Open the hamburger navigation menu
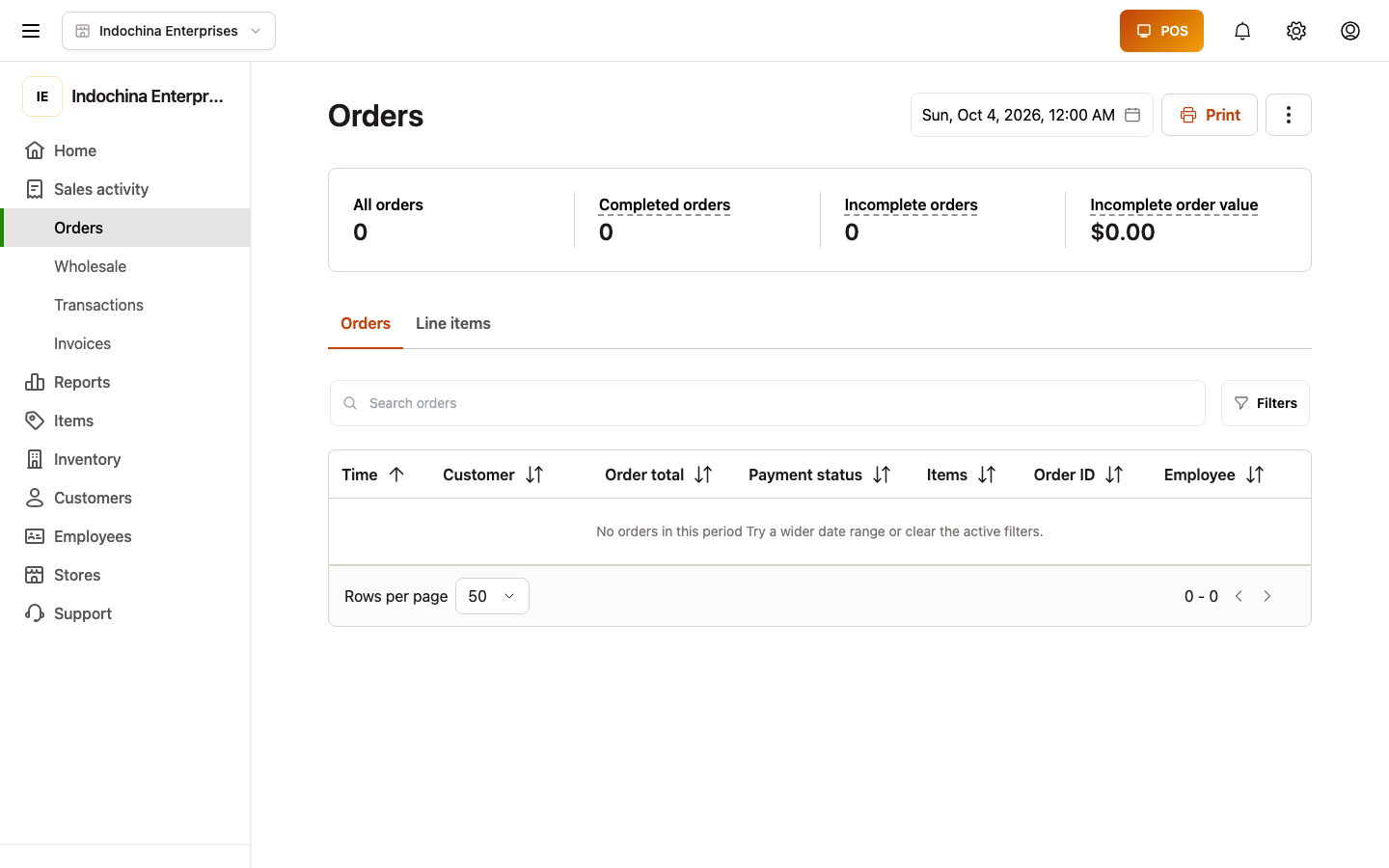Viewport: 1389px width, 868px height. pyautogui.click(x=31, y=31)
